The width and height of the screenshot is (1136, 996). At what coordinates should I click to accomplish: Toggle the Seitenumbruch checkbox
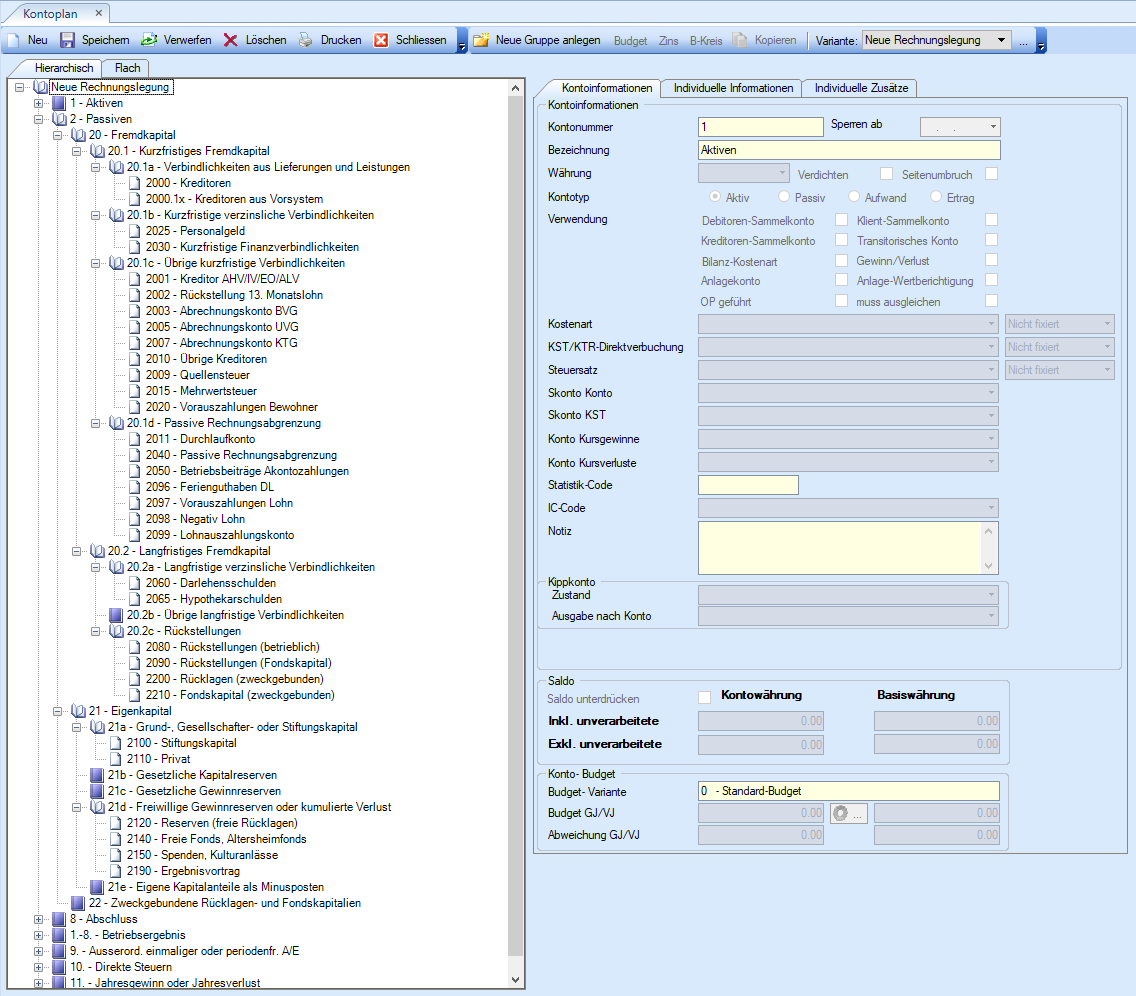(992, 174)
